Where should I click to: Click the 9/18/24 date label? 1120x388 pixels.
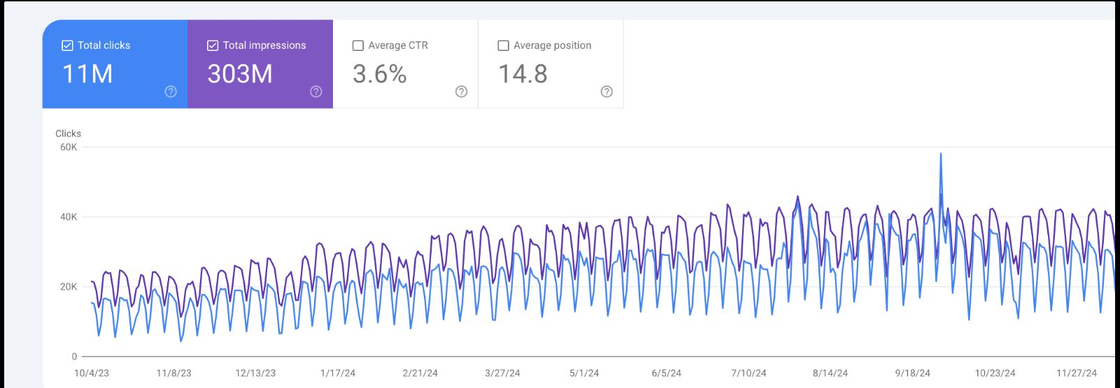(913, 373)
